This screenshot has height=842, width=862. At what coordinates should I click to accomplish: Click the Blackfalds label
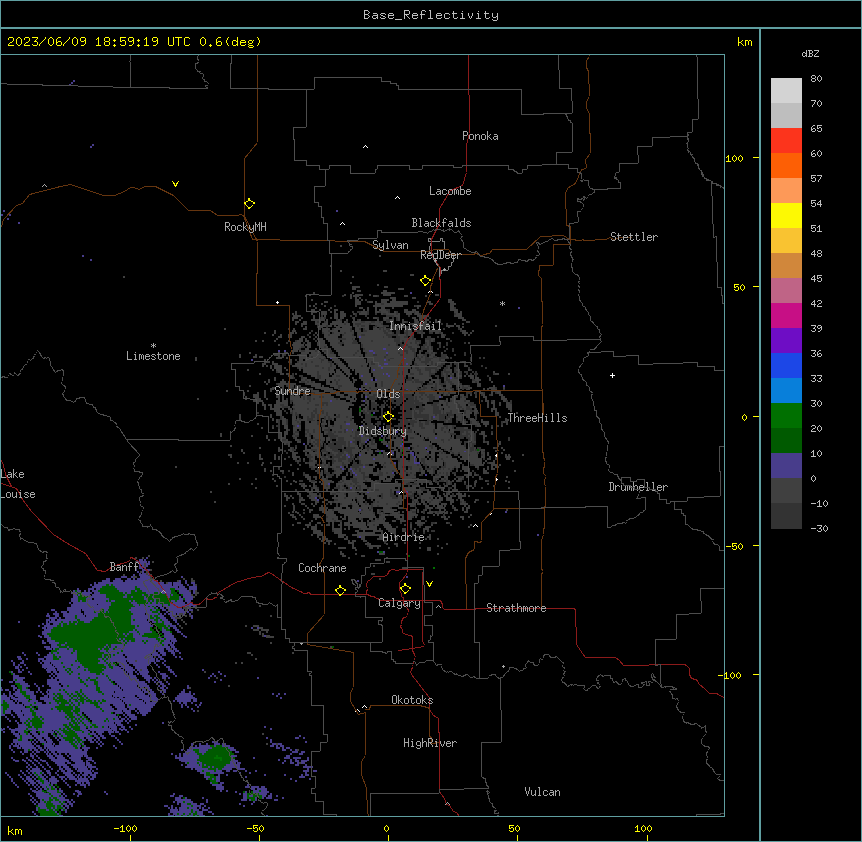tap(441, 223)
